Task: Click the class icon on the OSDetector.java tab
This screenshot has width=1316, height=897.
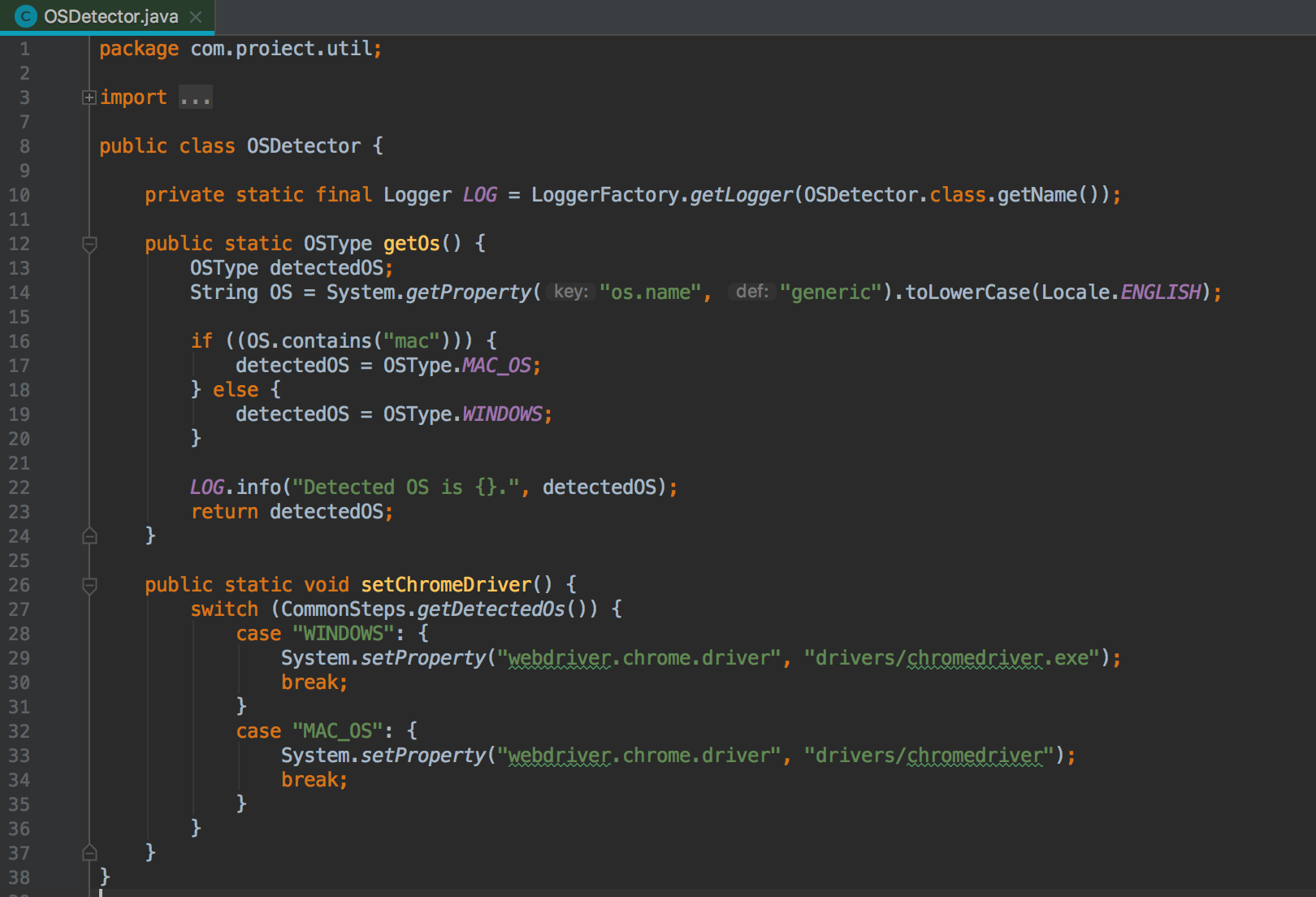Action: pos(26,16)
